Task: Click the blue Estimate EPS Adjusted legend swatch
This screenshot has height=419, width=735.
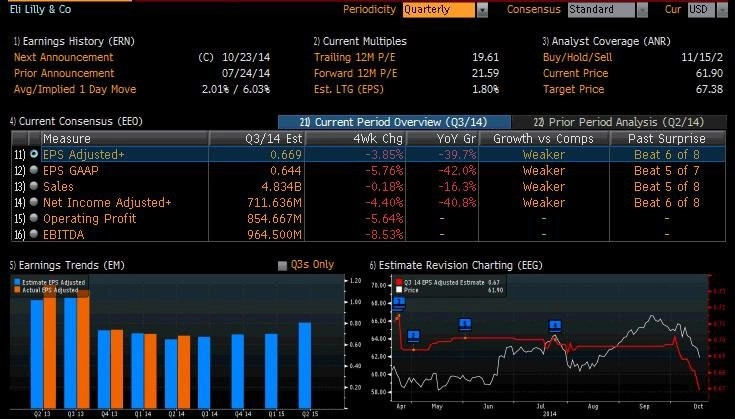Action: pyautogui.click(x=17, y=282)
